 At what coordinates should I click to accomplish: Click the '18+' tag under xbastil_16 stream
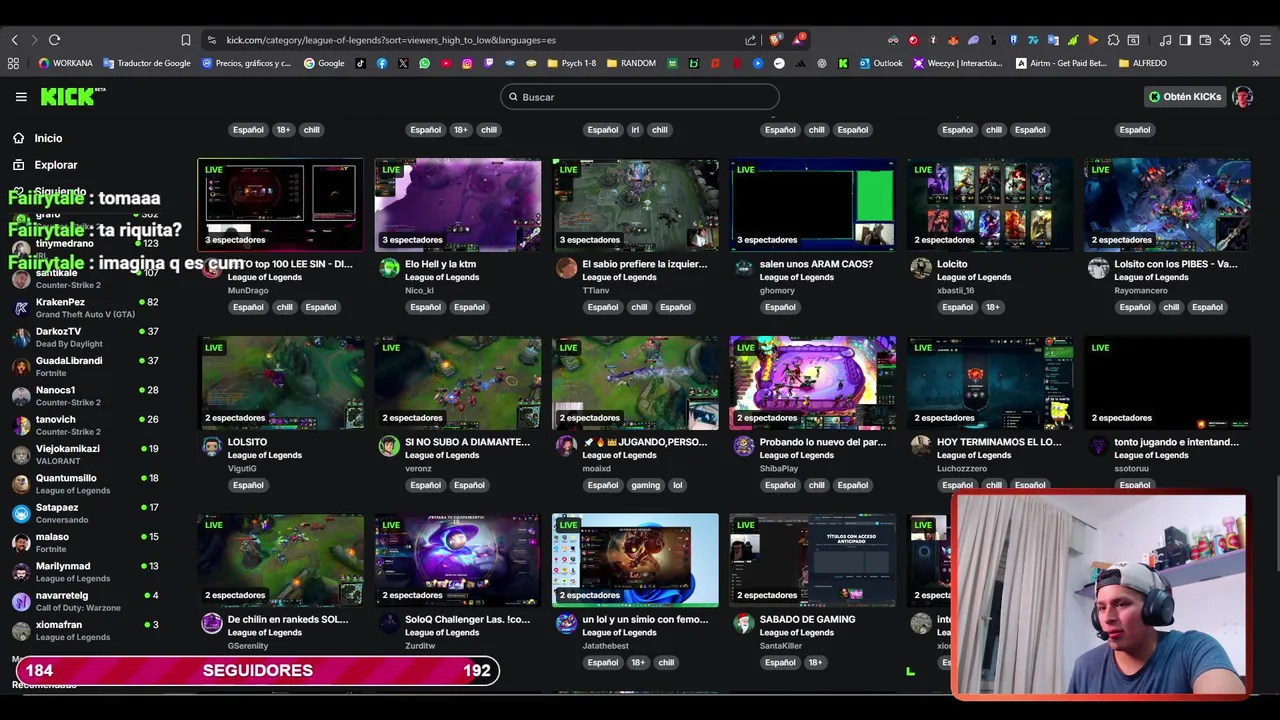[992, 307]
